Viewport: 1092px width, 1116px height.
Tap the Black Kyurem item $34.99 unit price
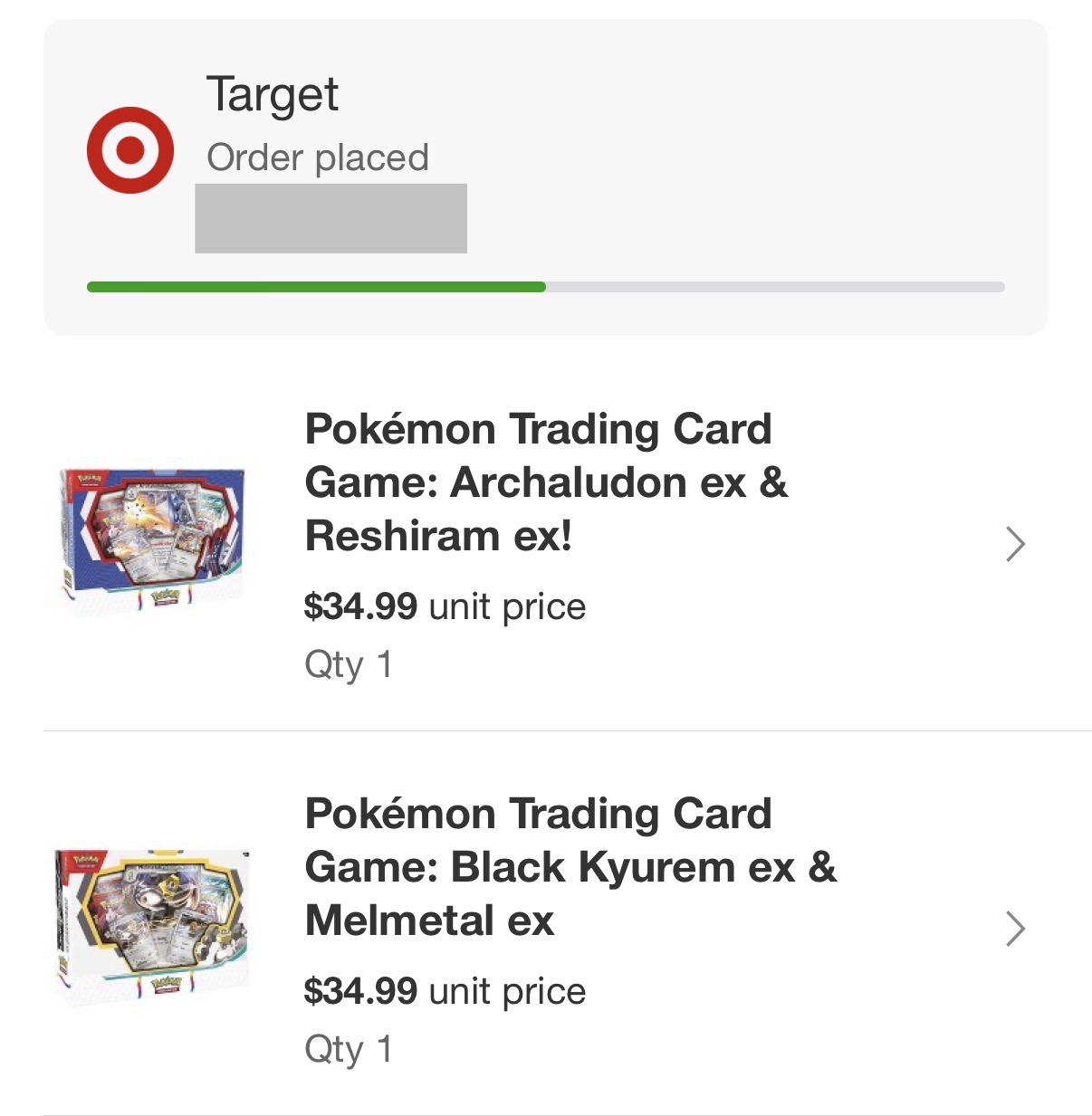(445, 991)
